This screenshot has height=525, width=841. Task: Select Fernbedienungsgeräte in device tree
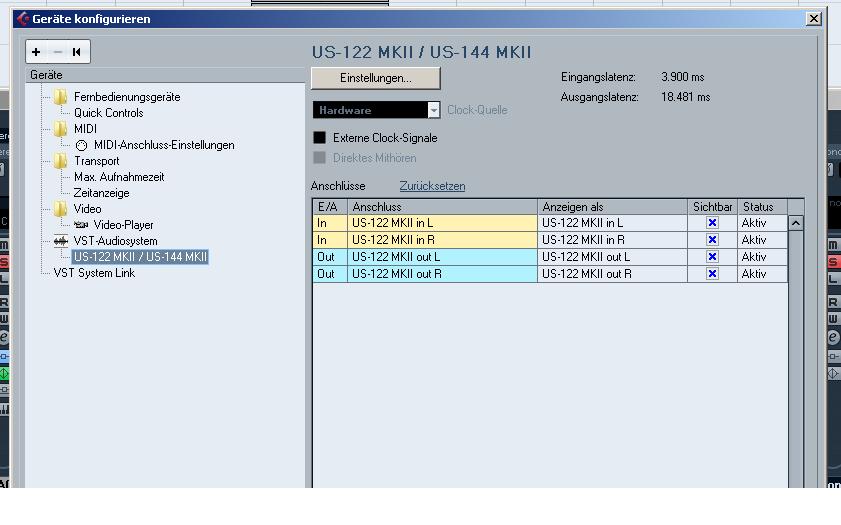[127, 97]
